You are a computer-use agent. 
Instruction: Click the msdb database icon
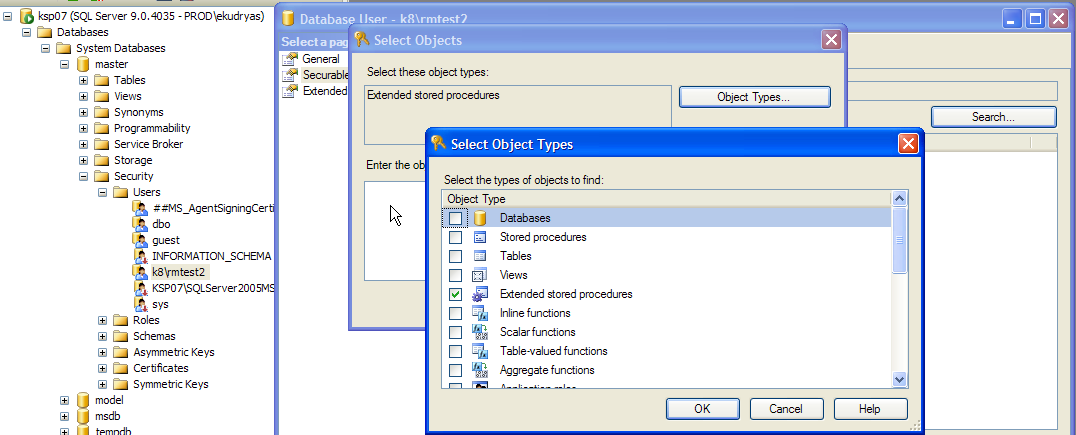pos(83,416)
